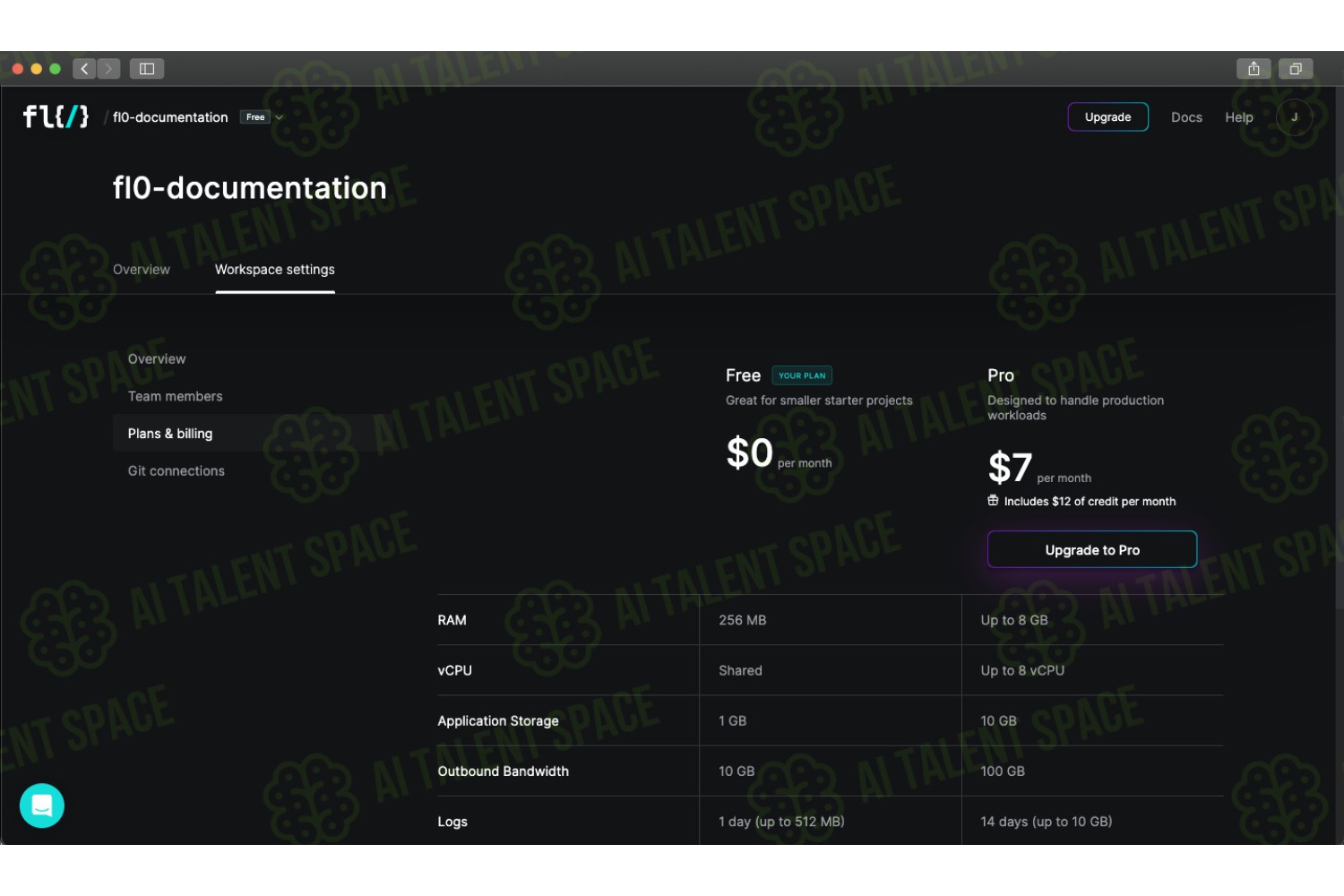The image size is (1344, 896).
Task: Click the 'Shared' vCPU cell
Action: click(740, 670)
